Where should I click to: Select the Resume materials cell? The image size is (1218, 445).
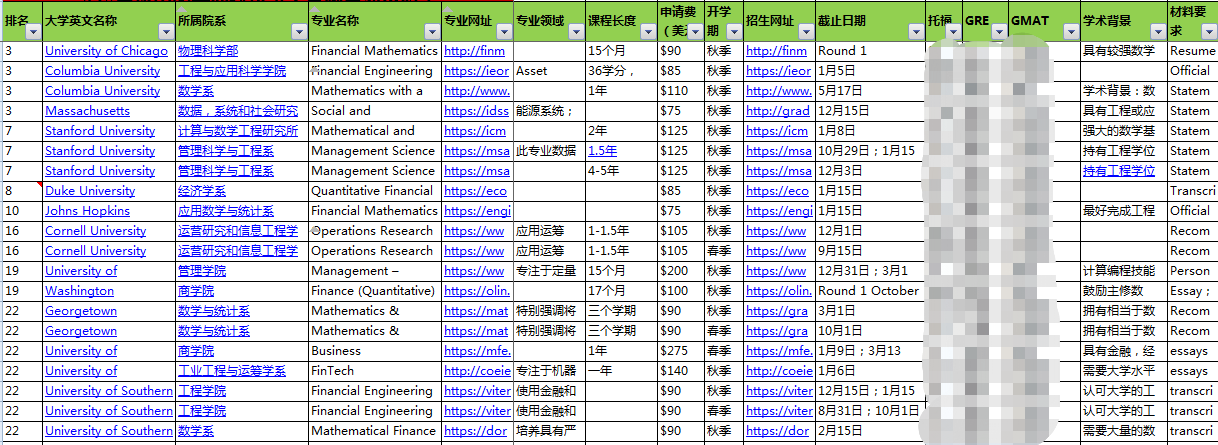1192,51
